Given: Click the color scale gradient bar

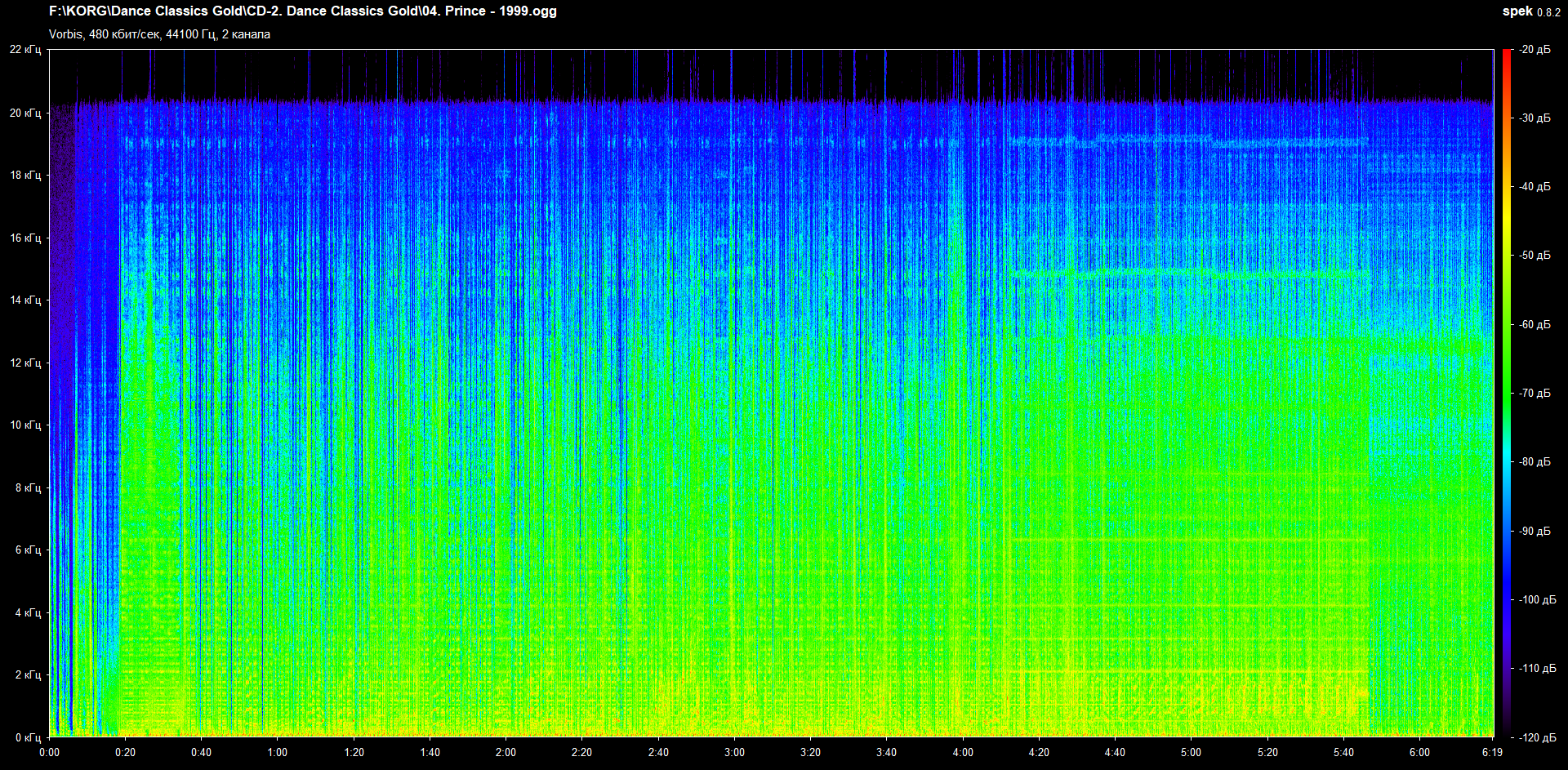Looking at the screenshot, I should point(1506,392).
